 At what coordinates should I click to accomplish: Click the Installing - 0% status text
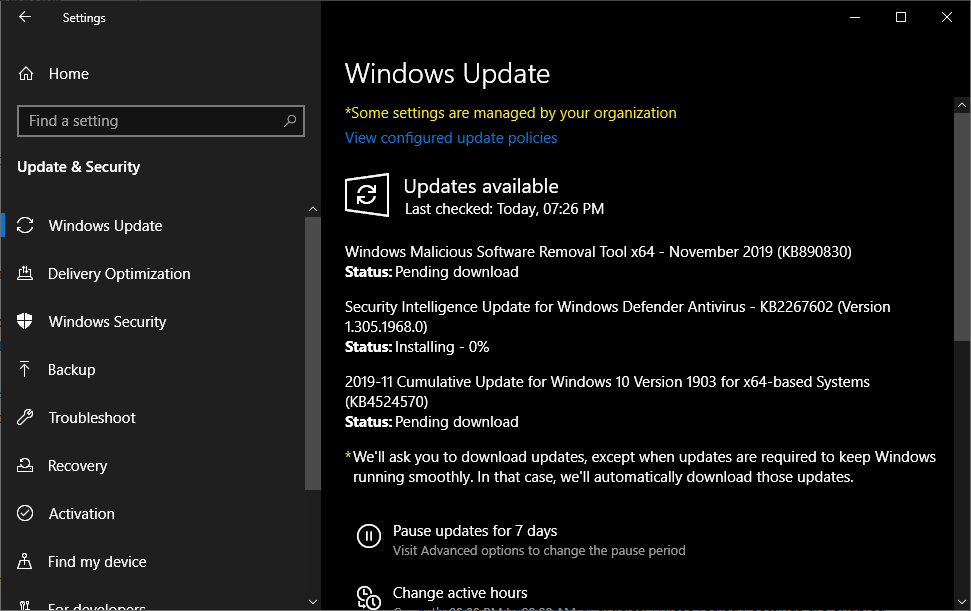coord(442,347)
